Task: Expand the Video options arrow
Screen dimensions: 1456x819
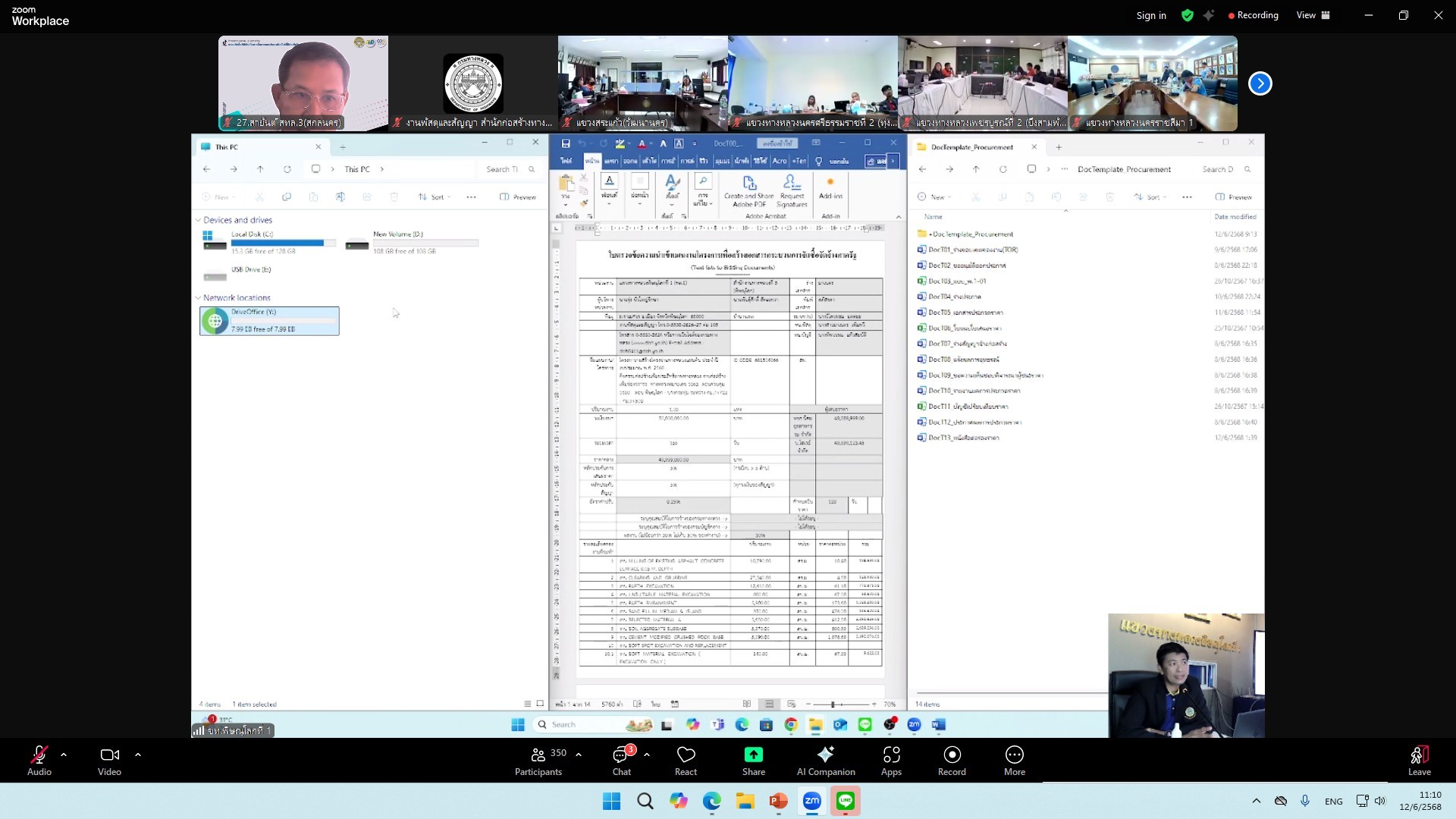Action: click(x=138, y=755)
